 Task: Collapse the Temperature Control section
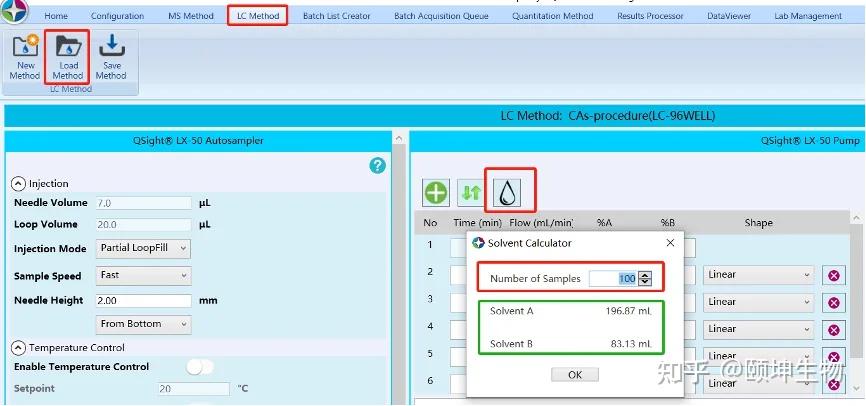pyautogui.click(x=18, y=347)
